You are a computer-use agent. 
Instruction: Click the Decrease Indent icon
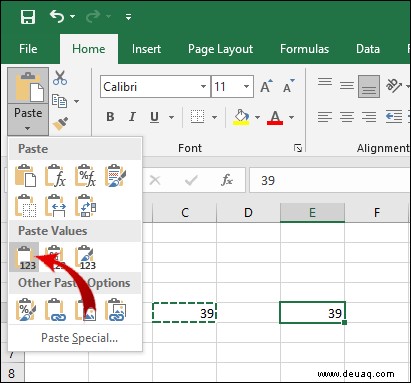394,117
